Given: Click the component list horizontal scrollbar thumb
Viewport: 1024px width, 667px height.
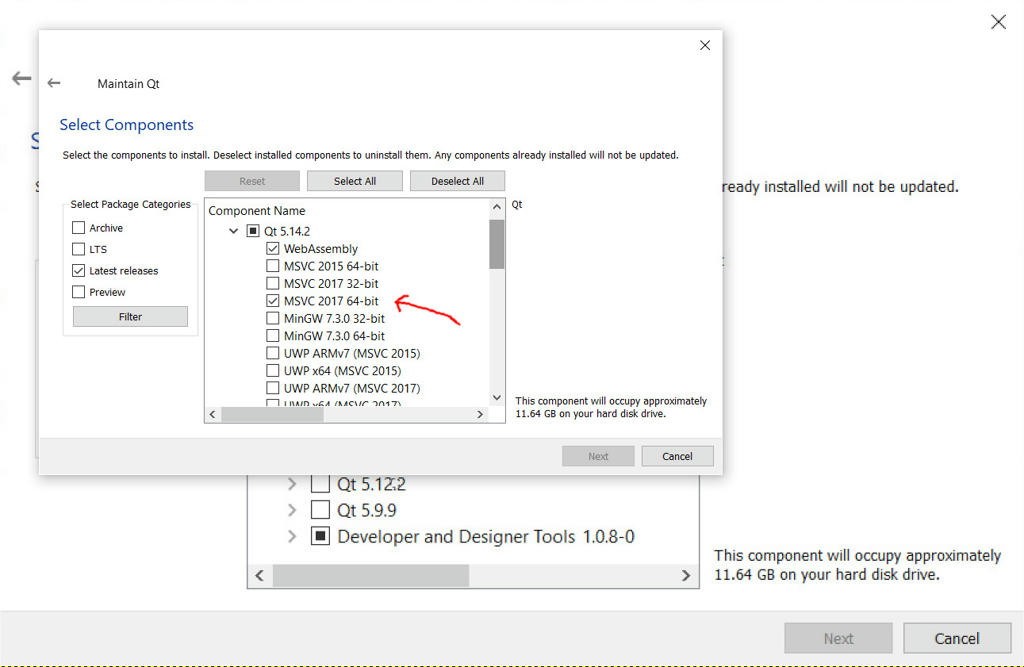Looking at the screenshot, I should pyautogui.click(x=272, y=414).
